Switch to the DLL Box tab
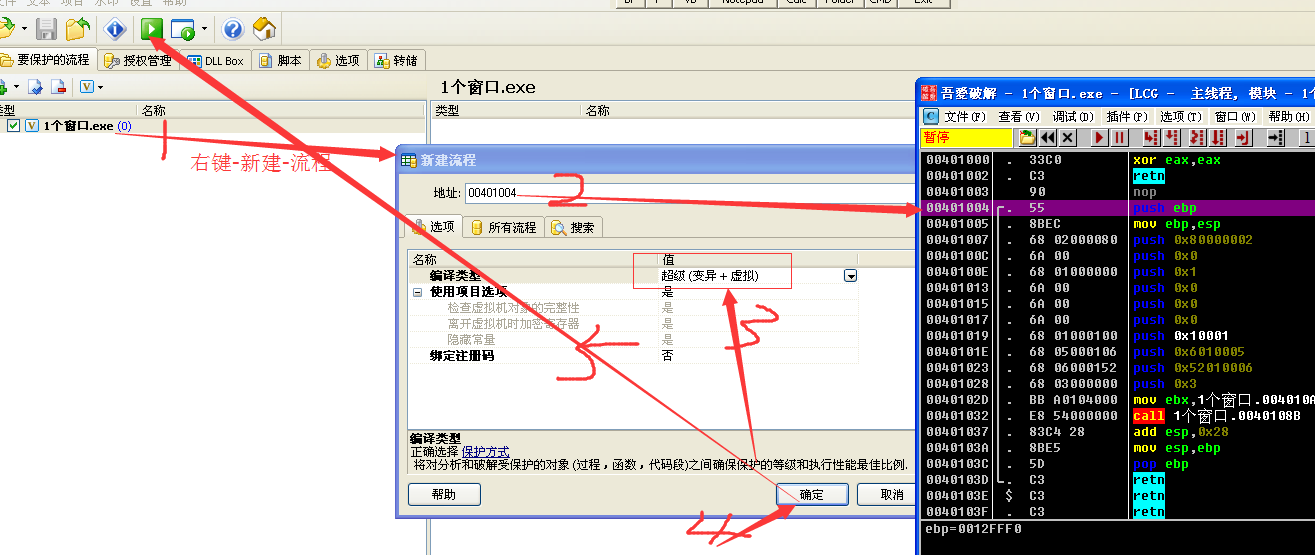Image resolution: width=1315 pixels, height=555 pixels. tap(216, 60)
